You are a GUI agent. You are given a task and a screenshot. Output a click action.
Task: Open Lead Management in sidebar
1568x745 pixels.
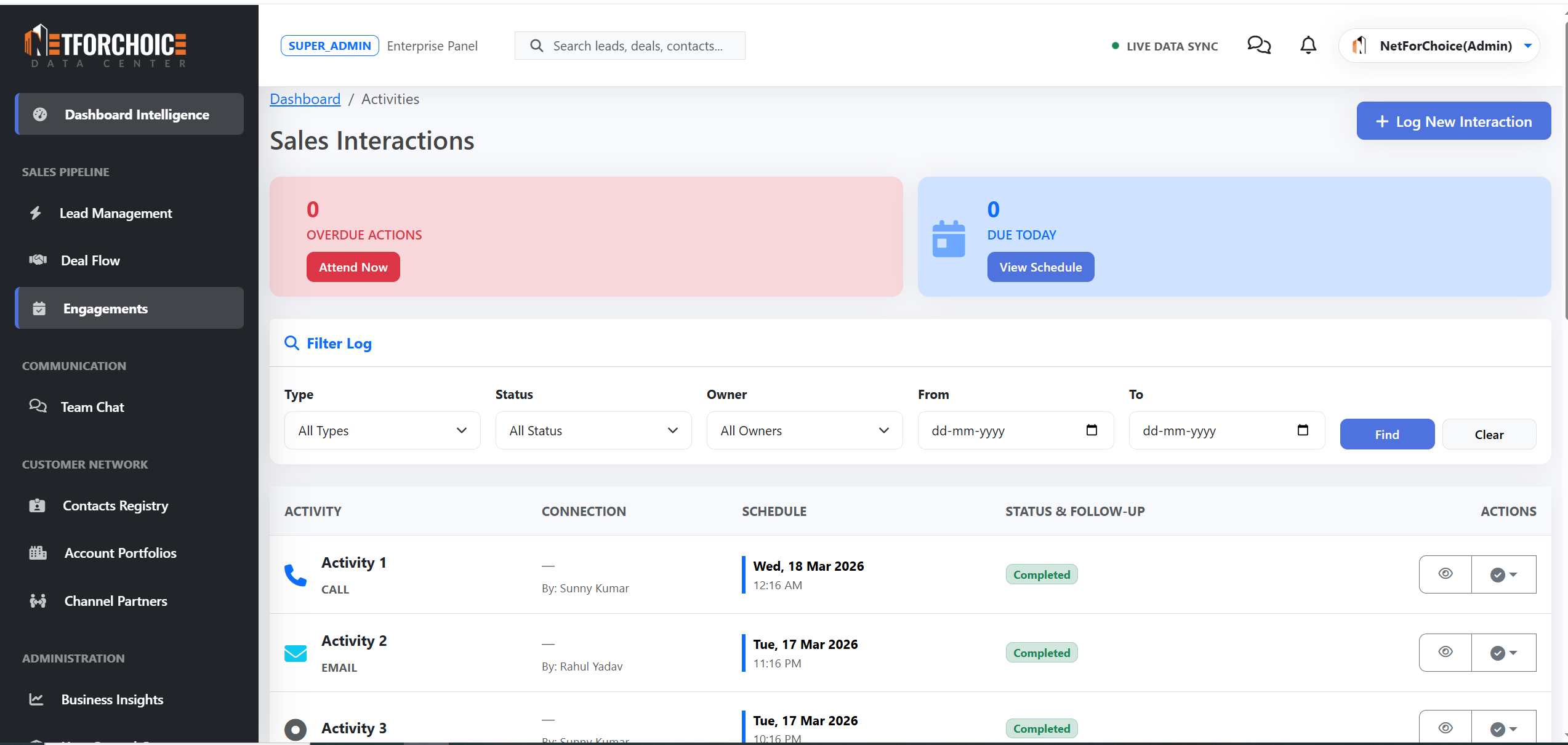pyautogui.click(x=116, y=213)
